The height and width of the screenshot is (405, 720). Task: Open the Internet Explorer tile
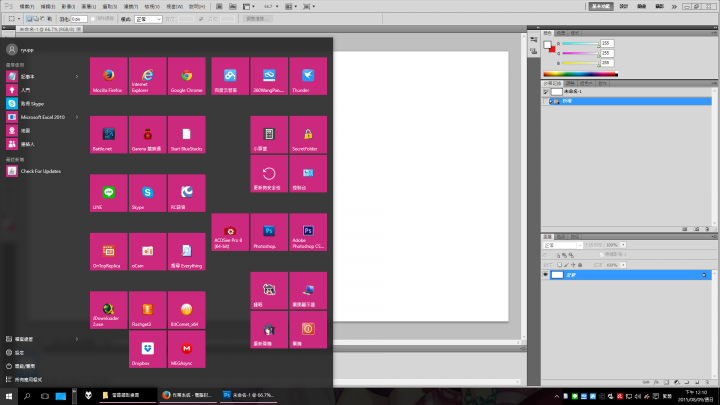point(148,75)
